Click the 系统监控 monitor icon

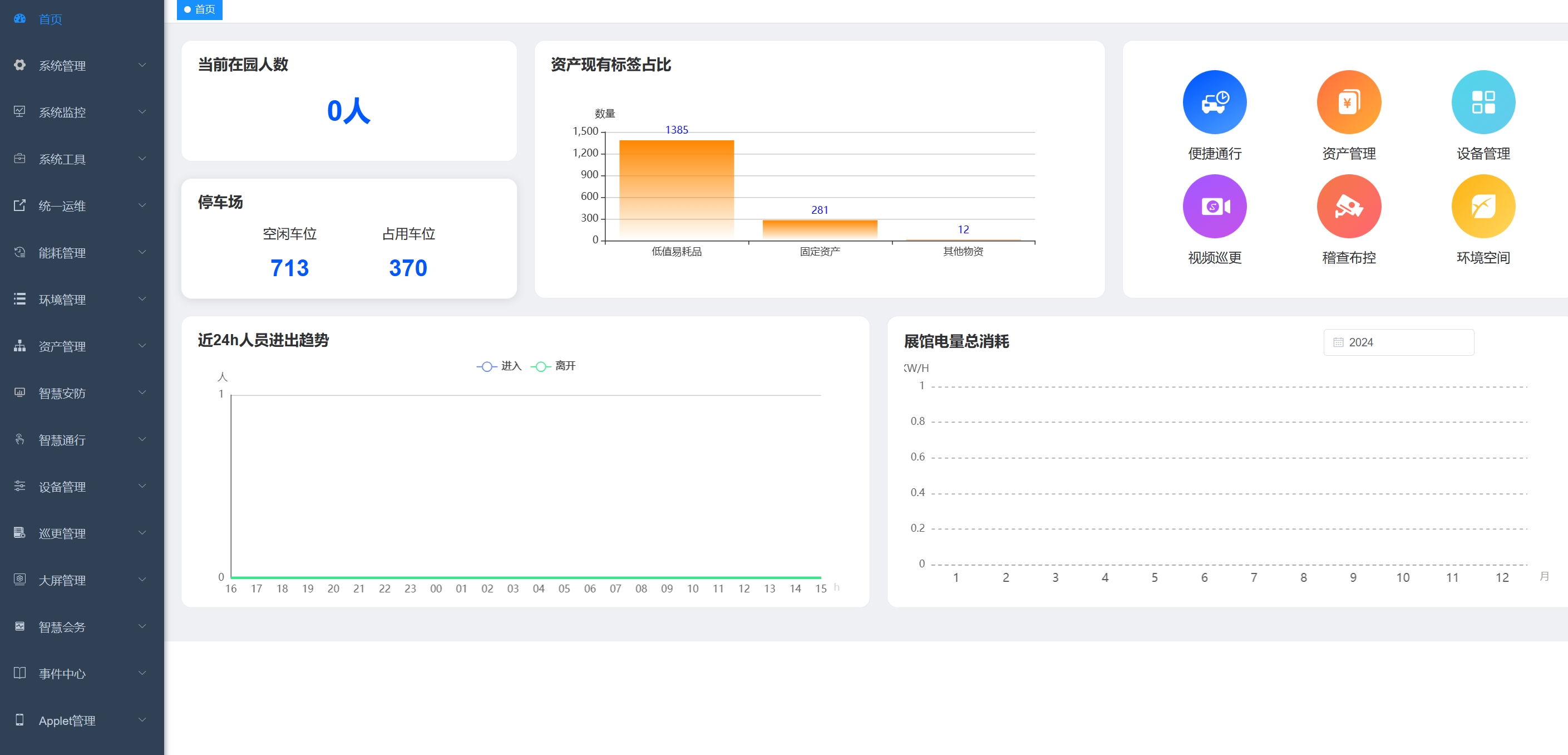(19, 111)
